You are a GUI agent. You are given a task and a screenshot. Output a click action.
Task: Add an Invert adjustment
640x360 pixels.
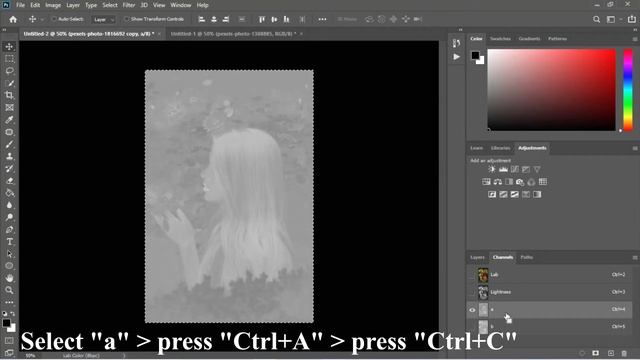point(492,195)
